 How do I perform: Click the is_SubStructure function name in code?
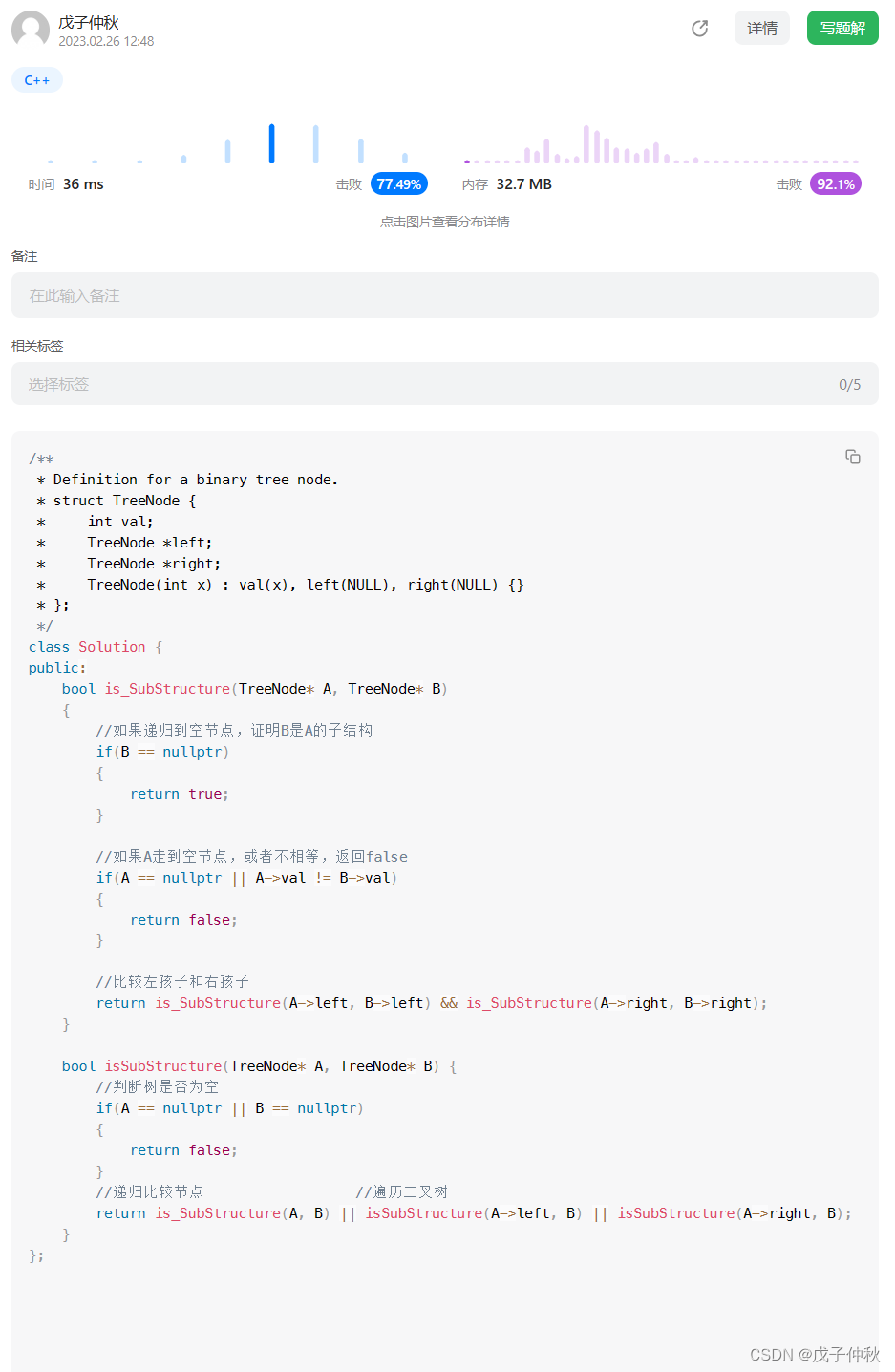pos(167,689)
